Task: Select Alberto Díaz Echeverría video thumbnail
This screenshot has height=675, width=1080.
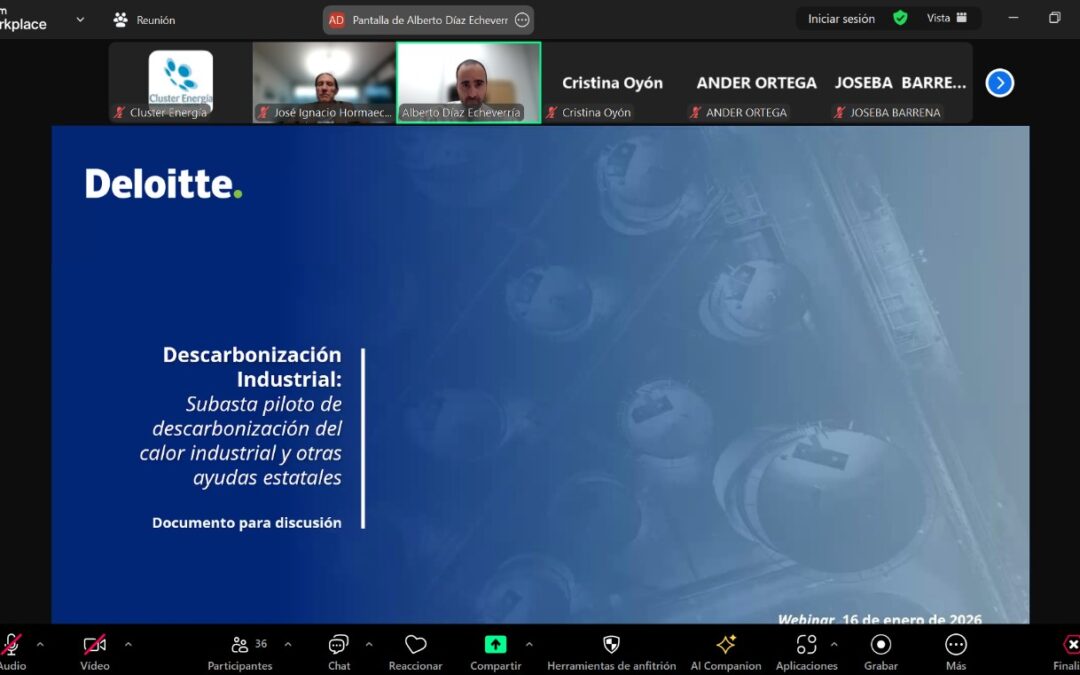Action: 469,82
